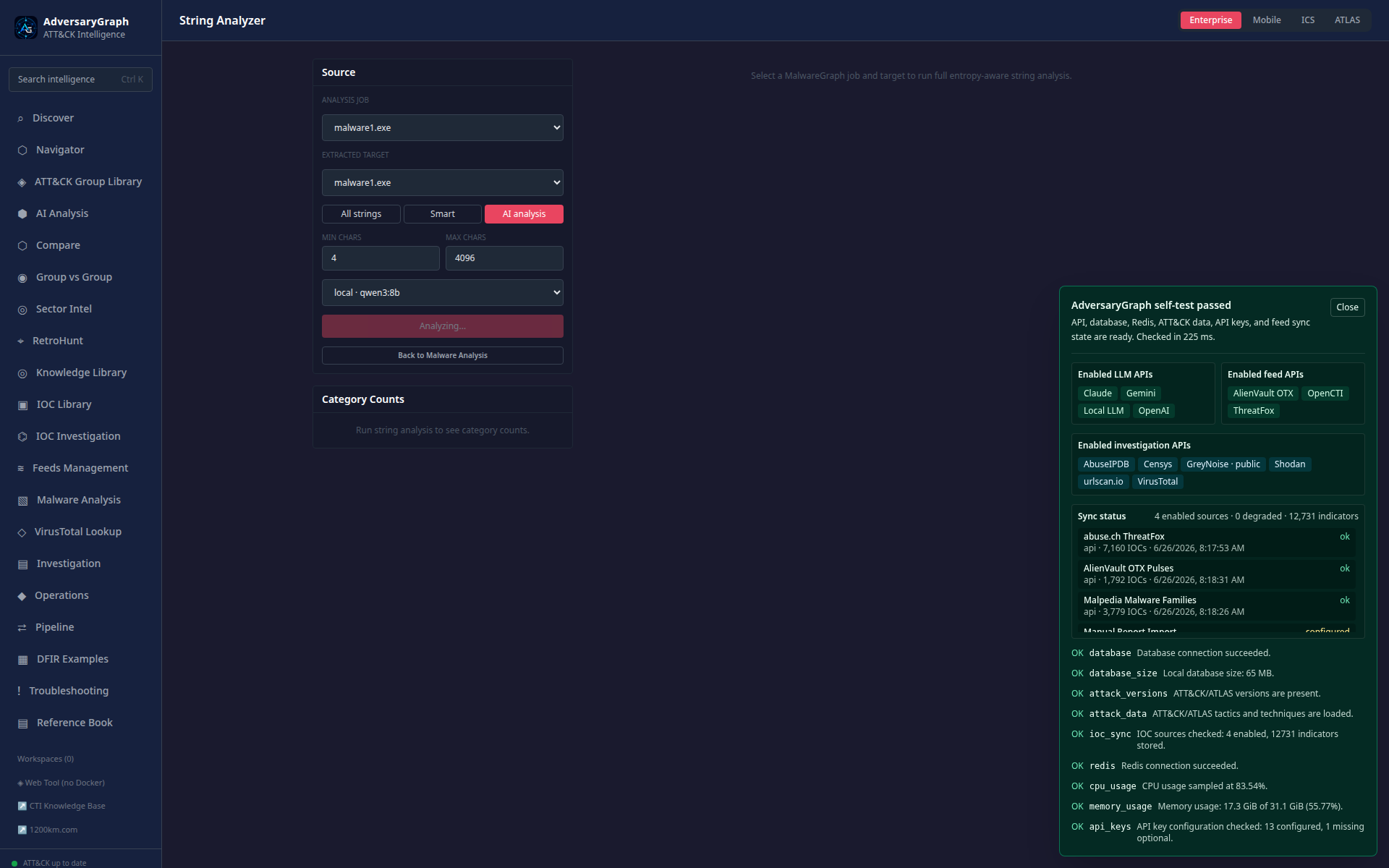
Task: Click the urlscan.io investigation chip
Action: click(1103, 482)
